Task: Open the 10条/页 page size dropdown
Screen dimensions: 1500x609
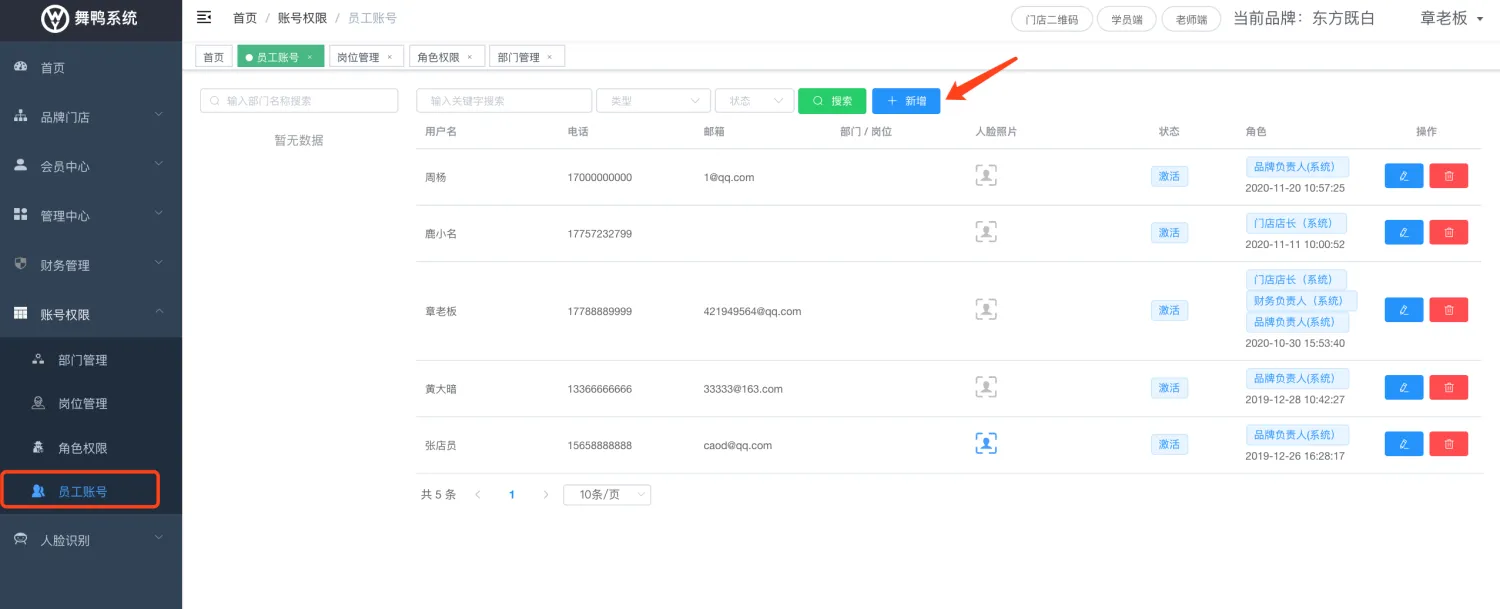Action: [x=606, y=495]
